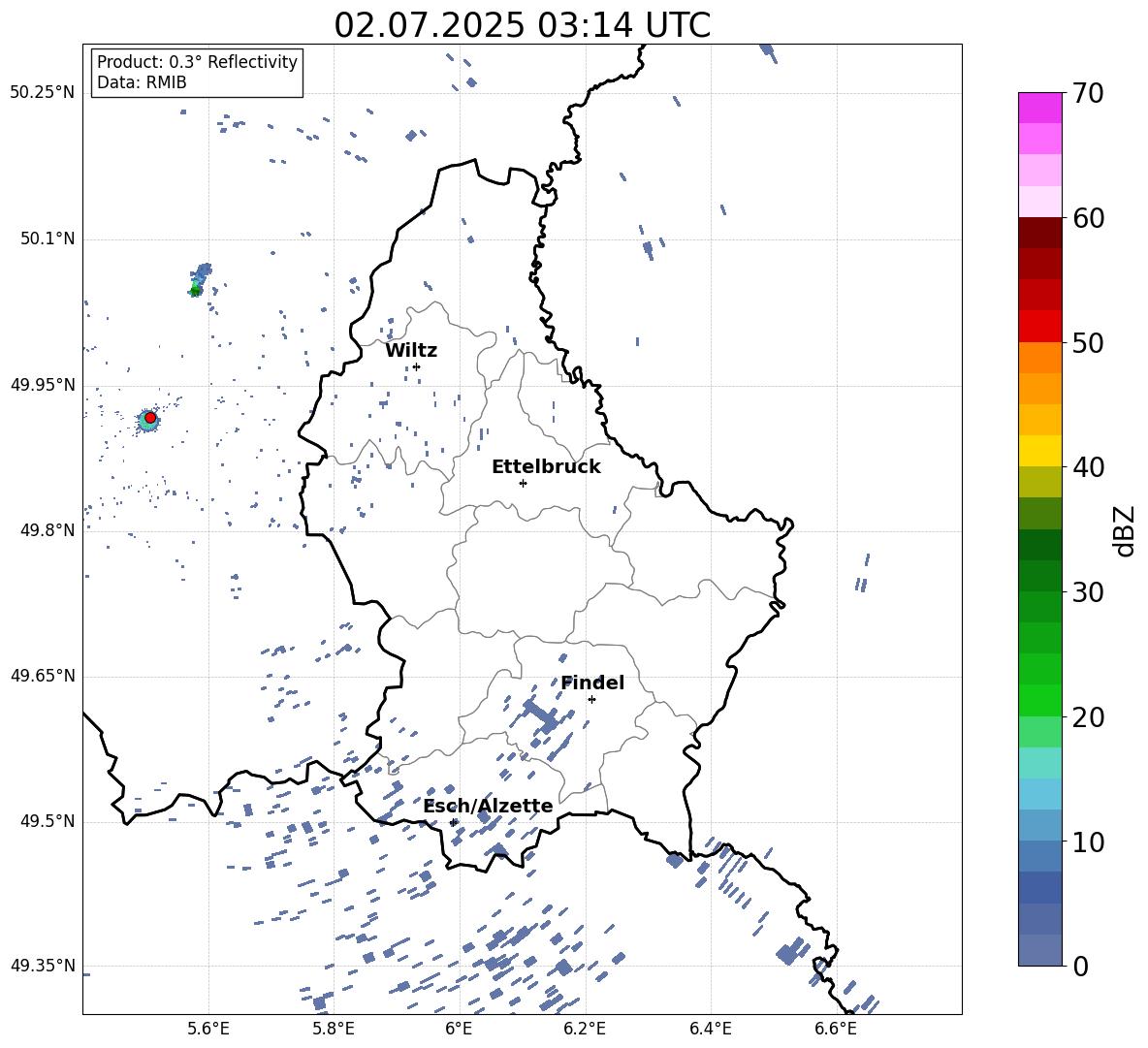The width and height of the screenshot is (1148, 1048).
Task: Click the magenta band at the colorbar top
Action: coord(1039,108)
